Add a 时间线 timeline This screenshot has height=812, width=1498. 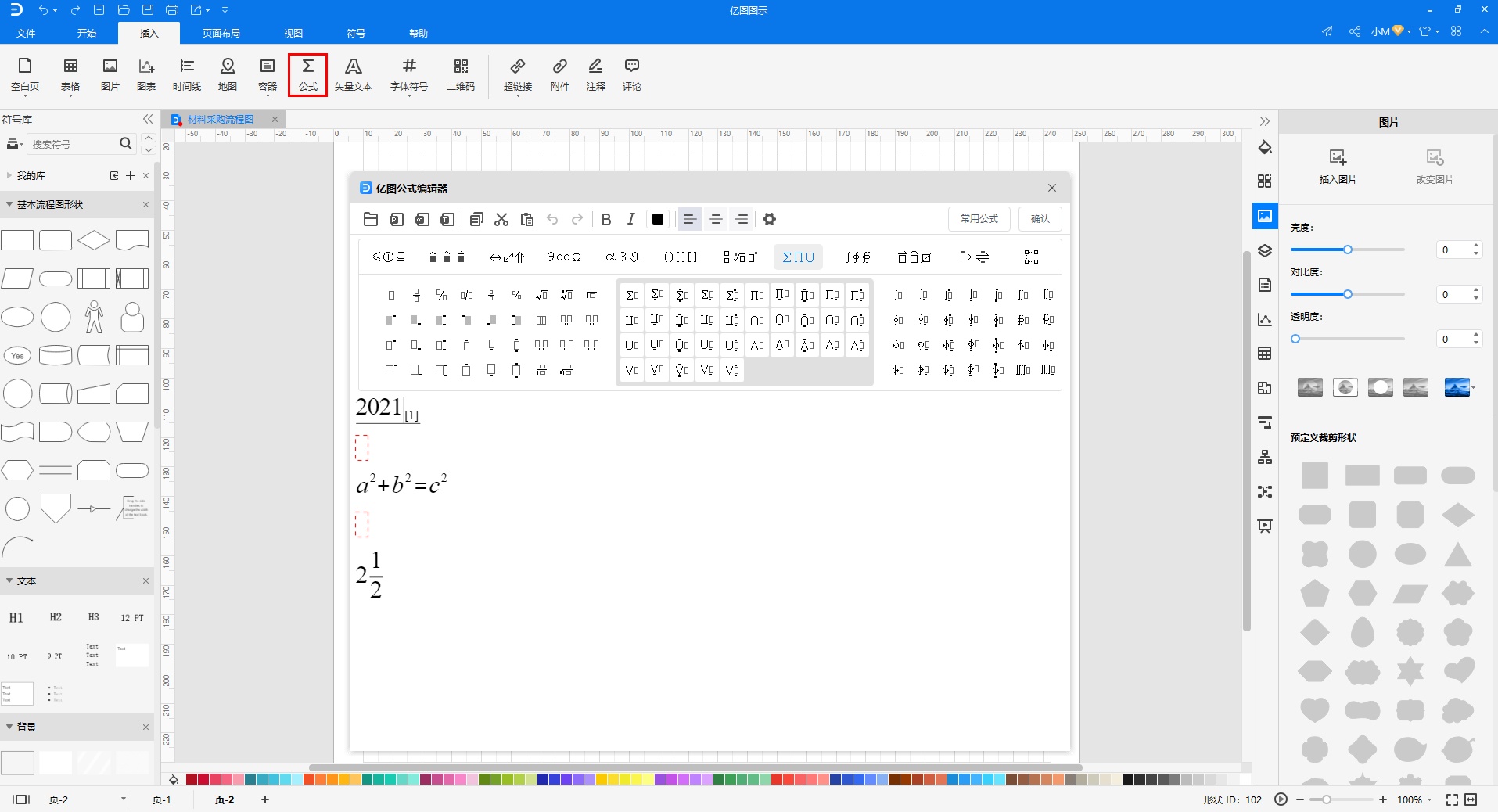[x=187, y=74]
